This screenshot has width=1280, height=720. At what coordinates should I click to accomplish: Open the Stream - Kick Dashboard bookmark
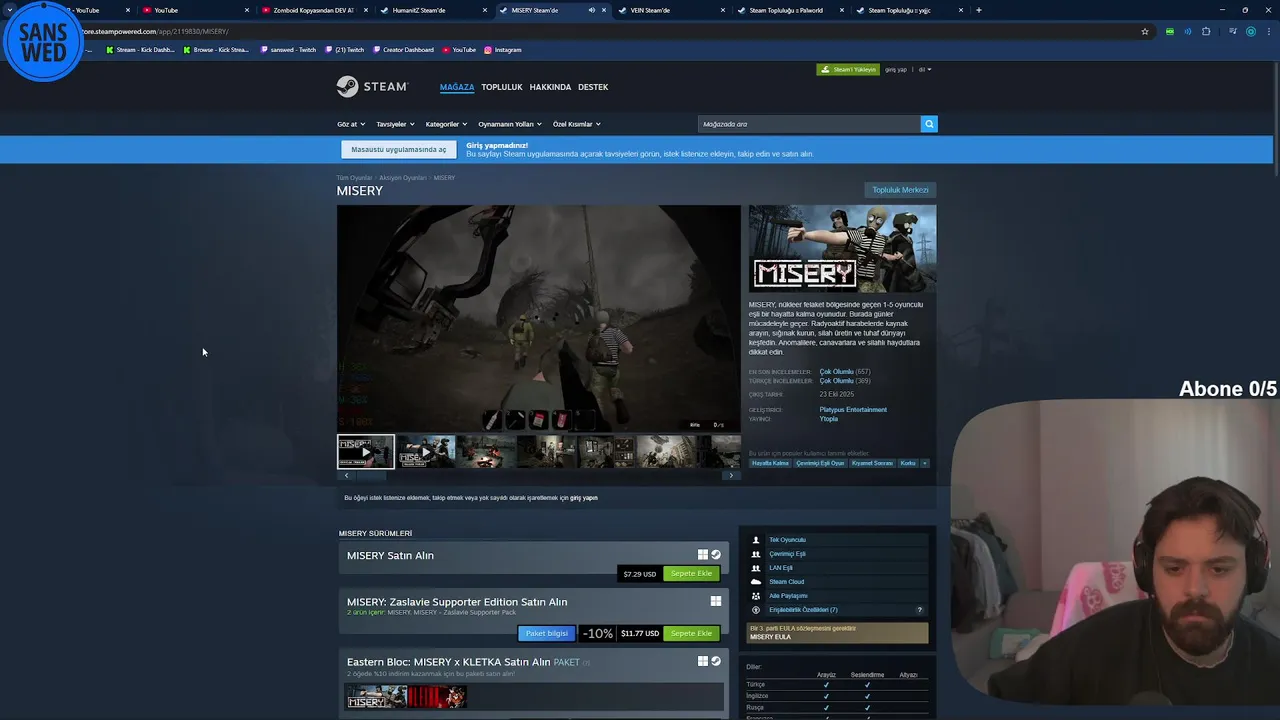(x=140, y=49)
